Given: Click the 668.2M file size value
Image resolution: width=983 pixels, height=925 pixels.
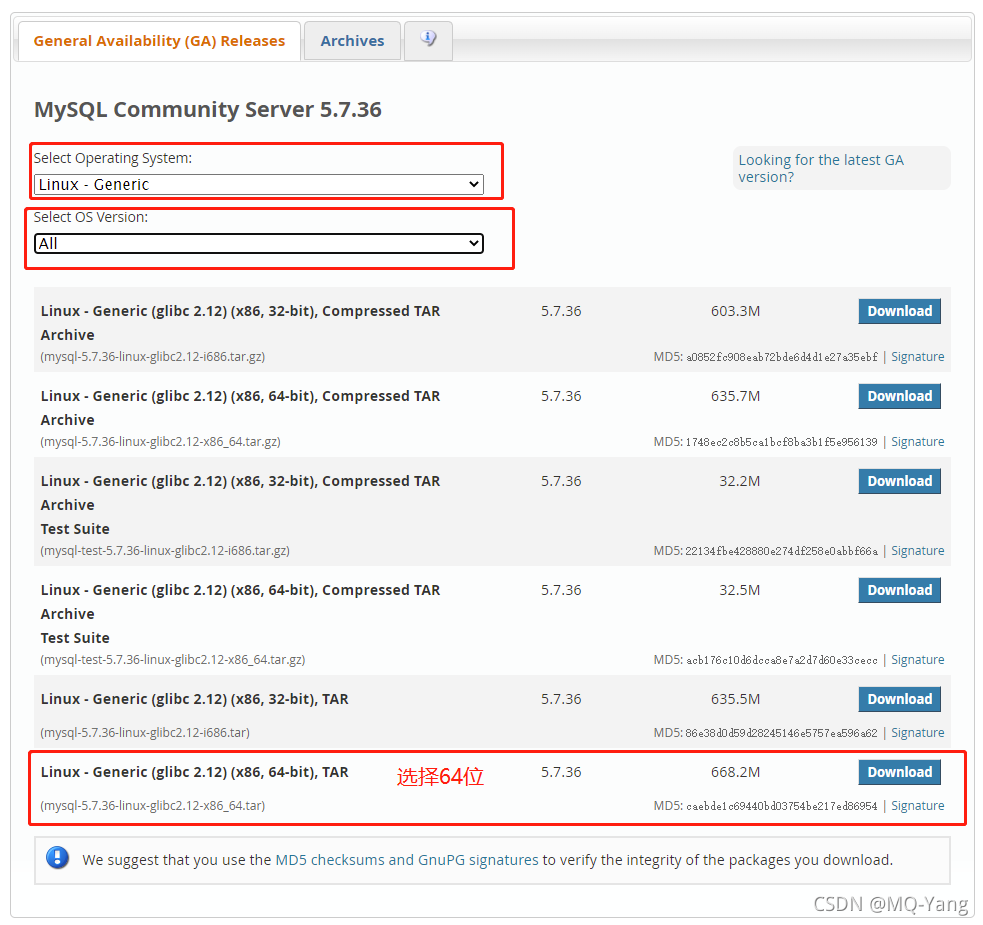Looking at the screenshot, I should [735, 772].
